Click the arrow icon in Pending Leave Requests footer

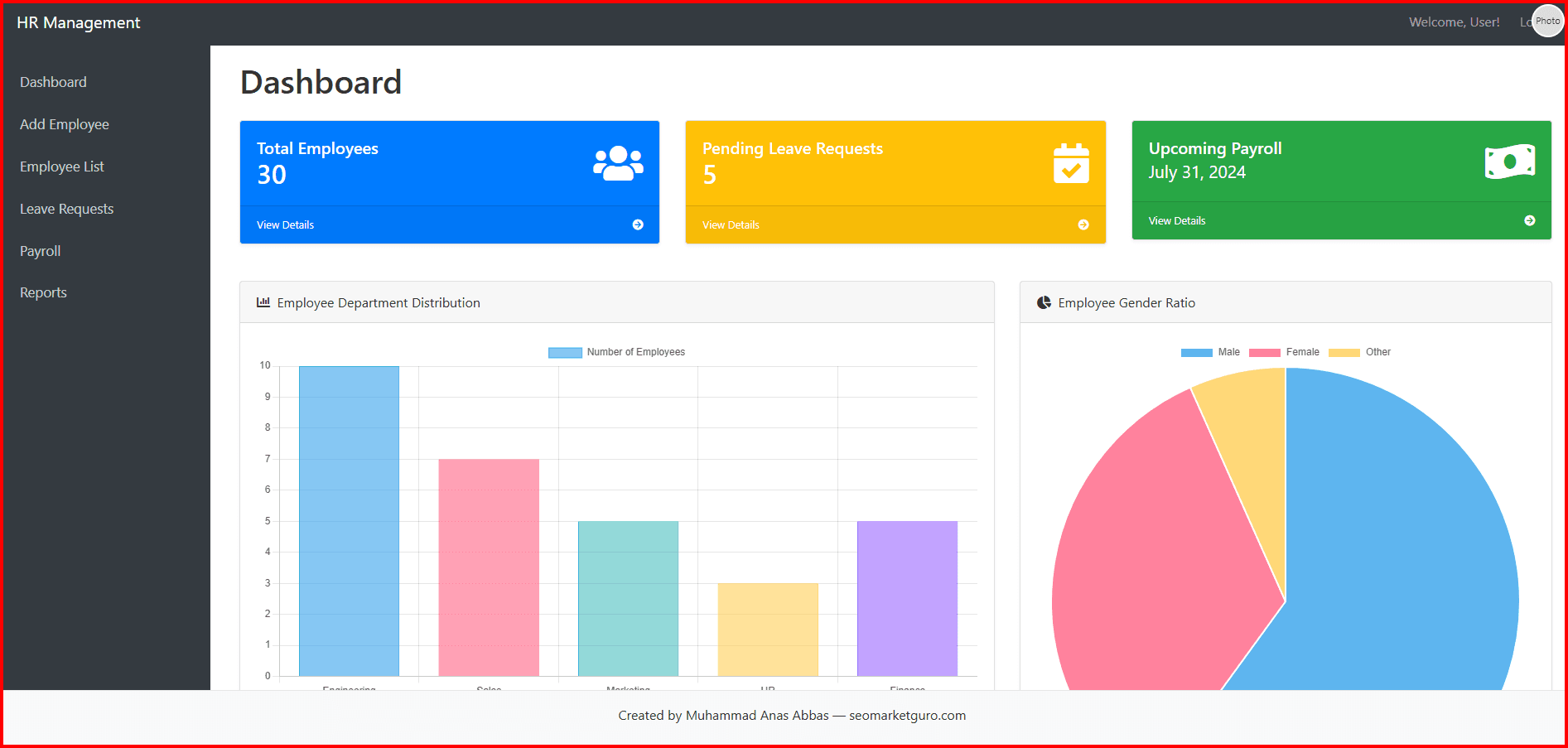pyautogui.click(x=1083, y=224)
